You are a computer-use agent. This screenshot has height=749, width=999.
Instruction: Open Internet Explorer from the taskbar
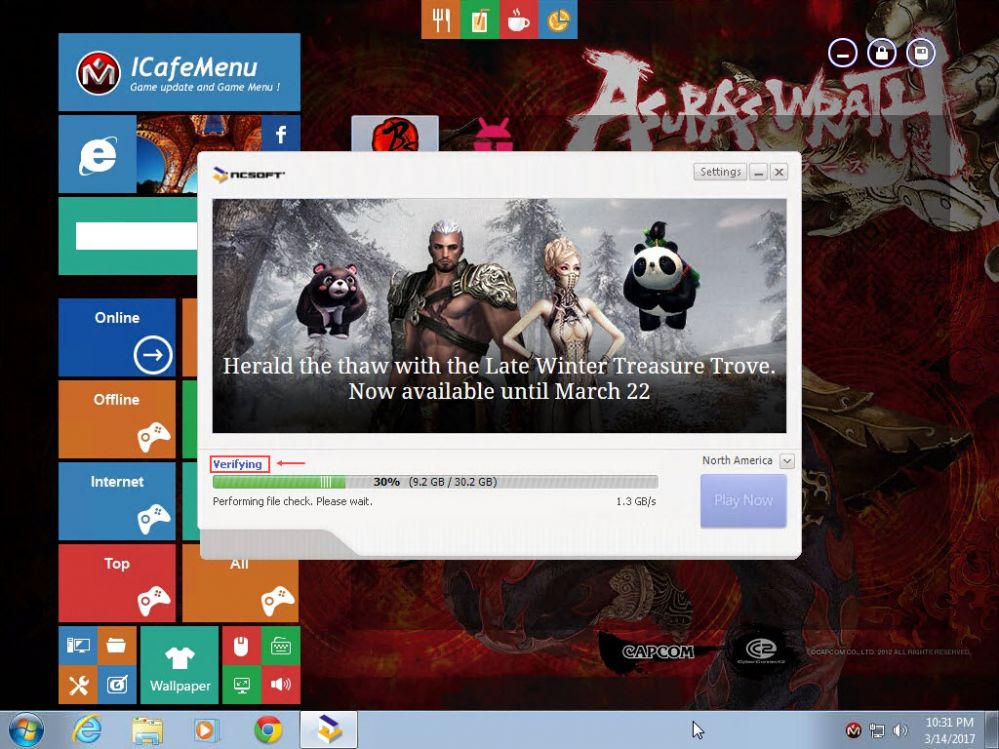87,731
